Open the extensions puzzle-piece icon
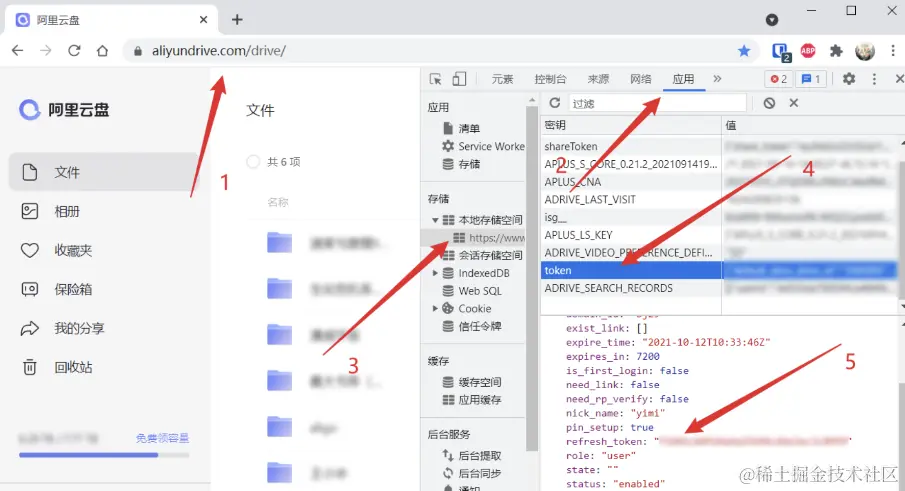The height and width of the screenshot is (491, 905). [836, 51]
